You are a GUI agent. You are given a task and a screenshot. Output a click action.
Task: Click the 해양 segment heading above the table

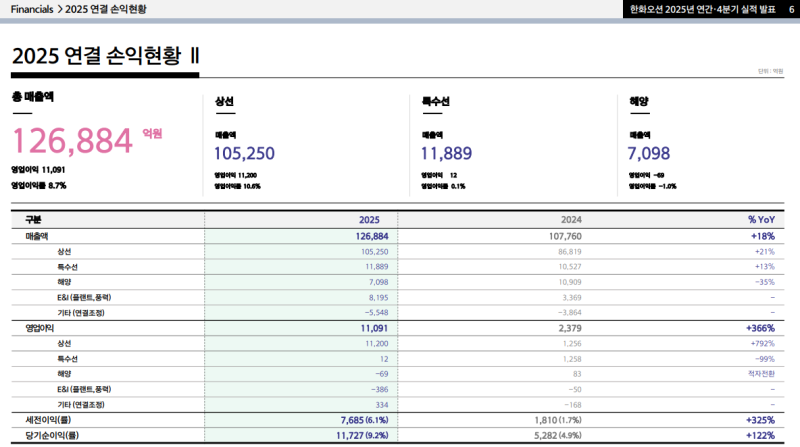tap(639, 101)
